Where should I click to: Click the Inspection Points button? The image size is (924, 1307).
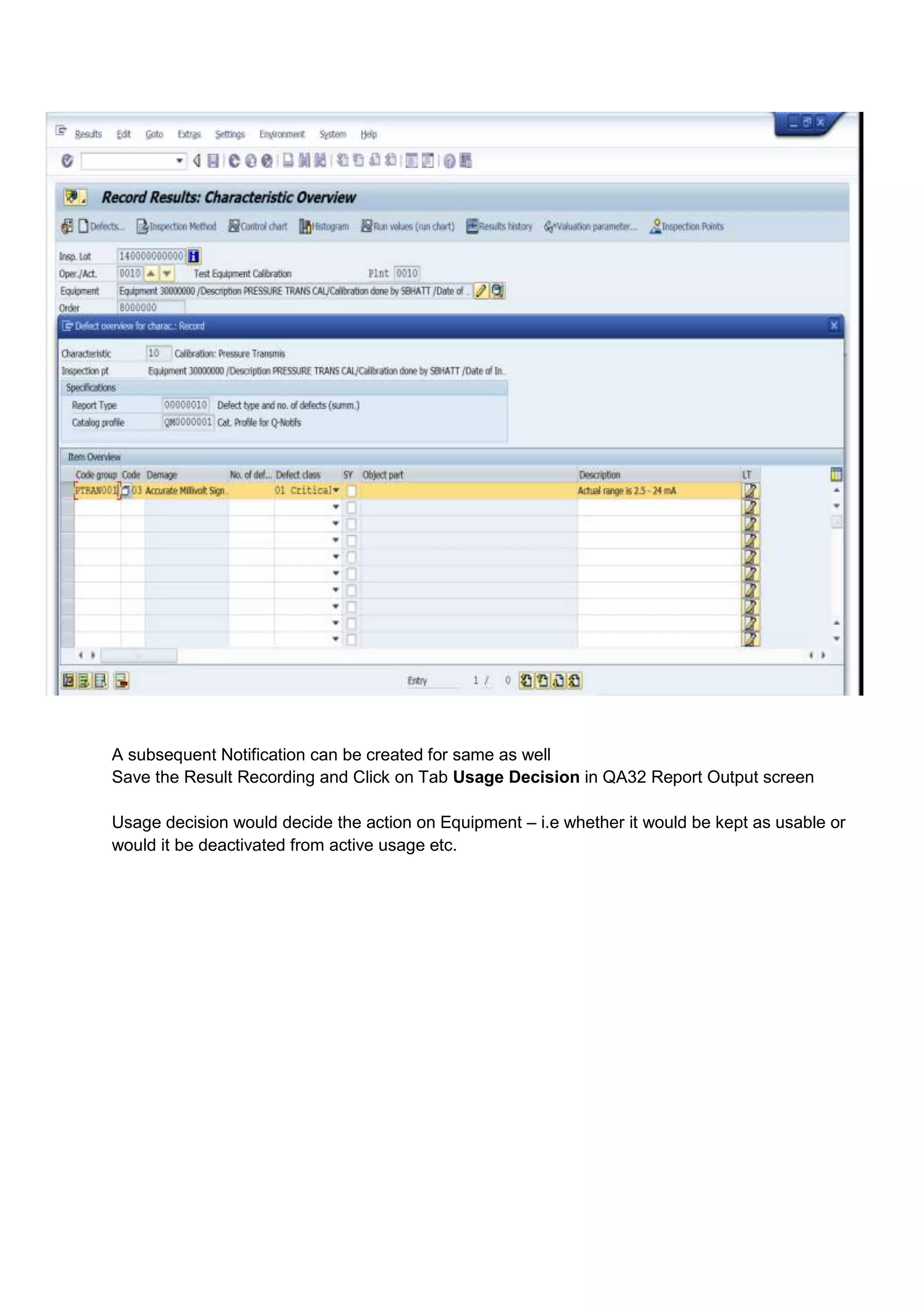coord(687,227)
